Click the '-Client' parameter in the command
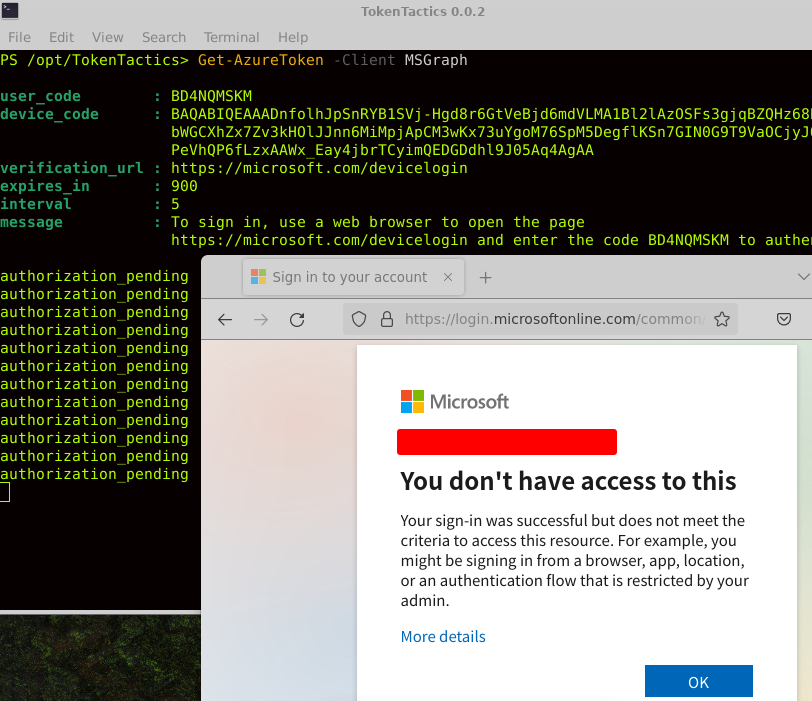This screenshot has height=701, width=812. [x=364, y=60]
